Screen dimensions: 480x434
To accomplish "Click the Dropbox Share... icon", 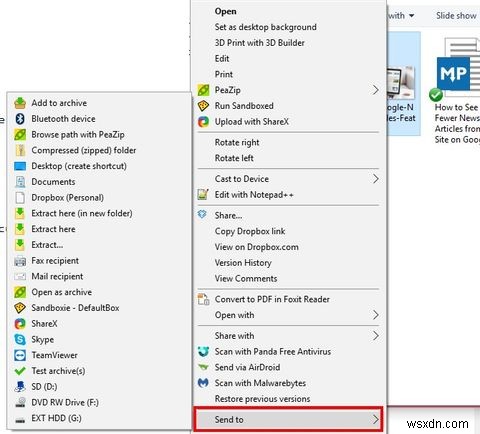I will tap(202, 215).
